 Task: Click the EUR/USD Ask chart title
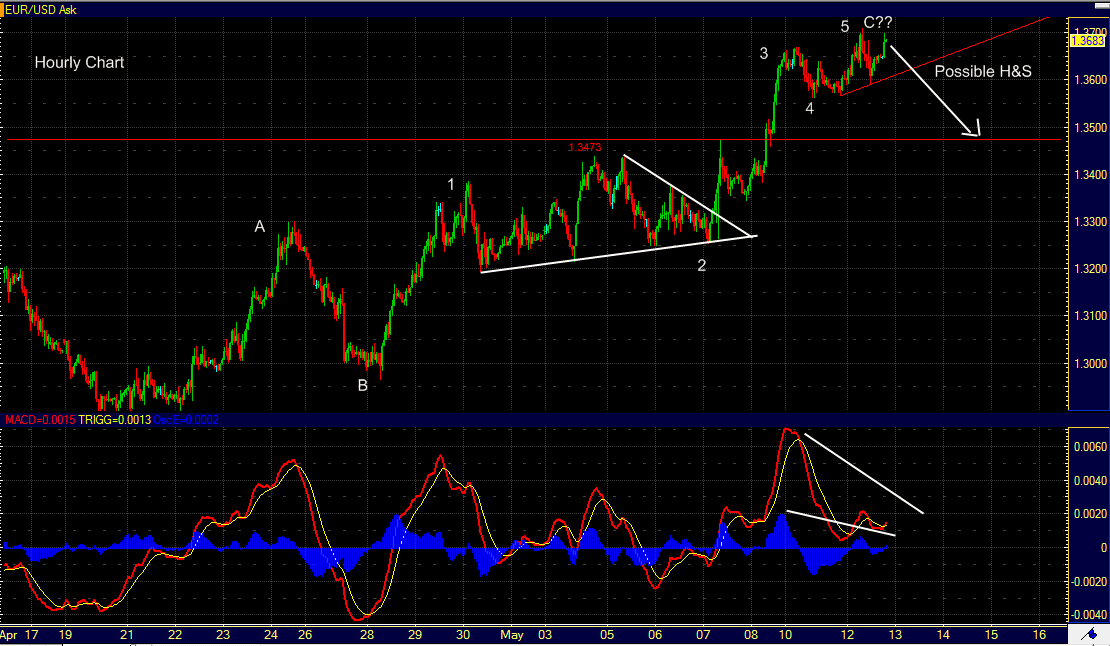(x=40, y=10)
